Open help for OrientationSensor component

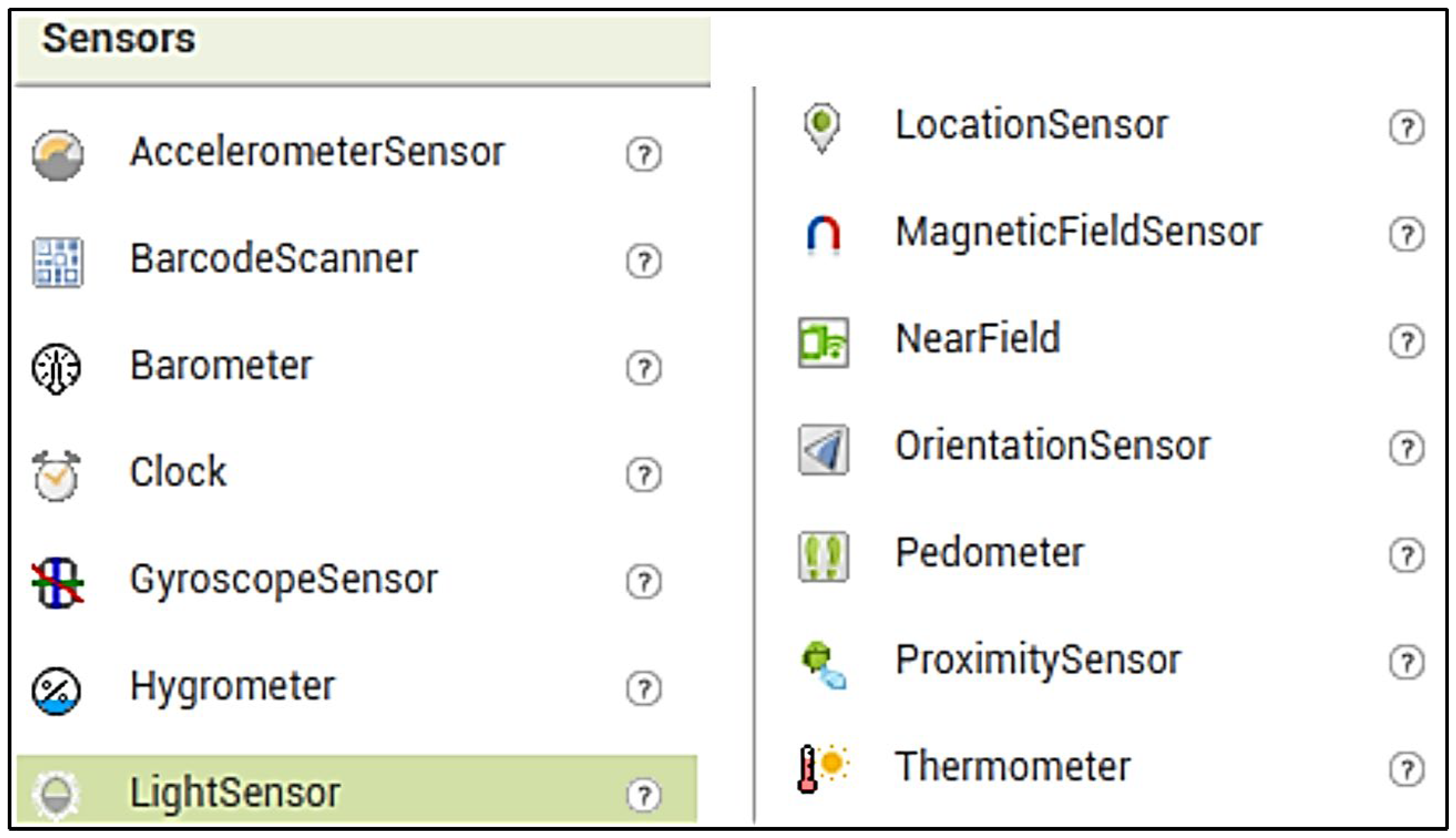pyautogui.click(x=1407, y=448)
